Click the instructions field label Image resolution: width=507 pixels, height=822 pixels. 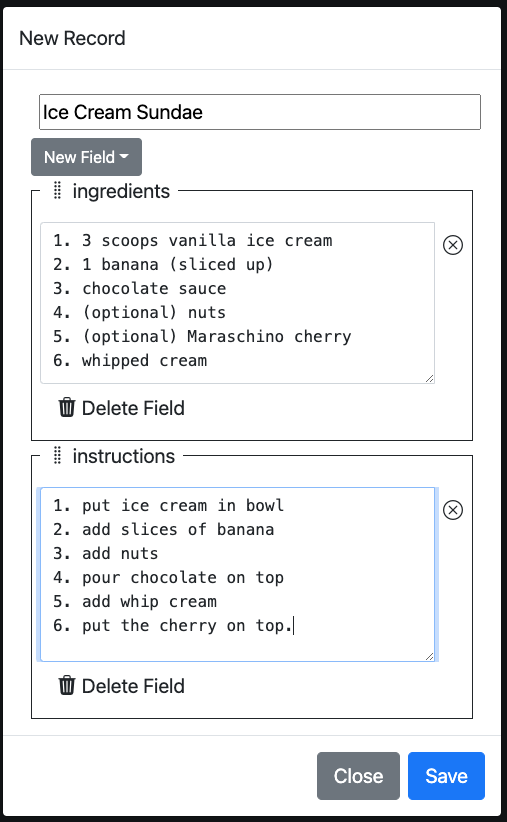coord(124,456)
